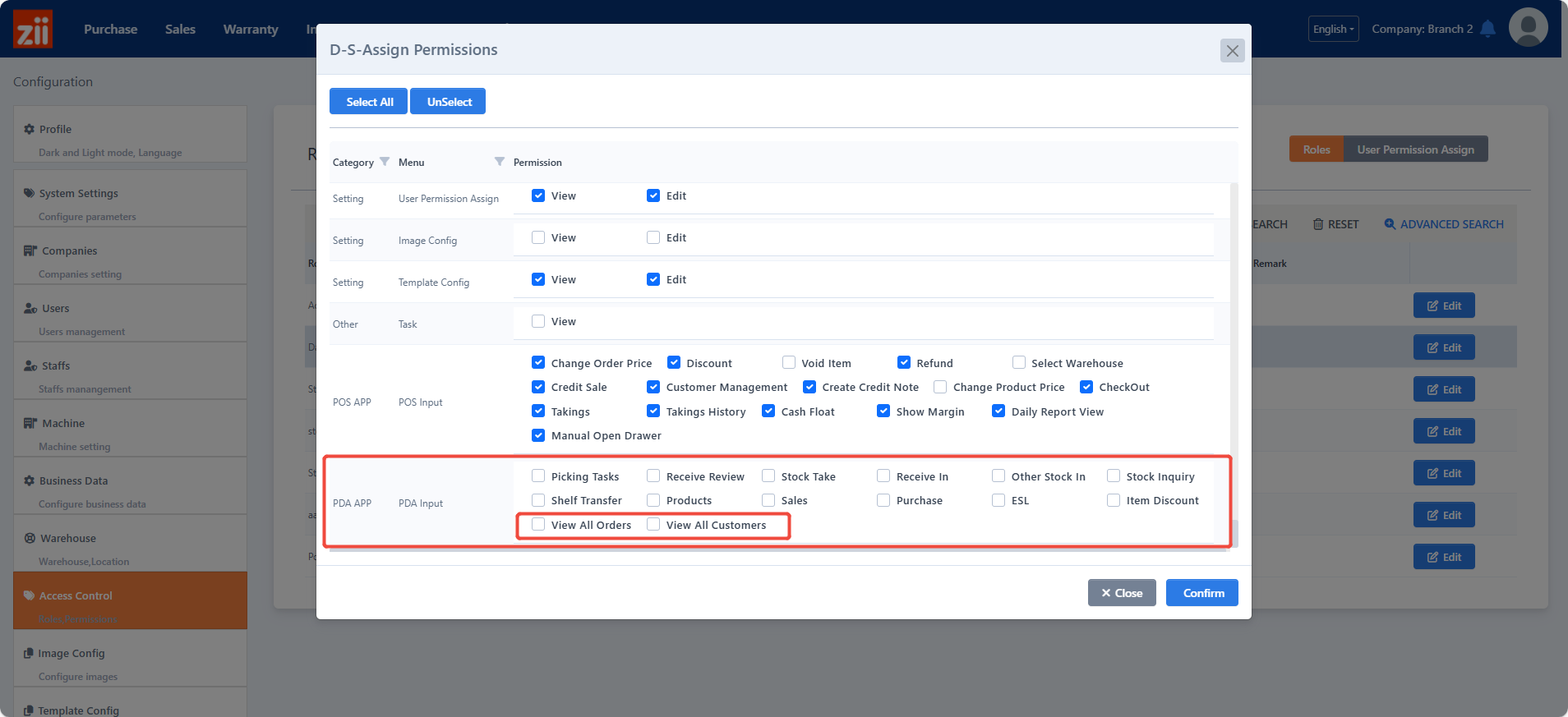Uncheck the Refund permission
The width and height of the screenshot is (1568, 717).
click(904, 363)
